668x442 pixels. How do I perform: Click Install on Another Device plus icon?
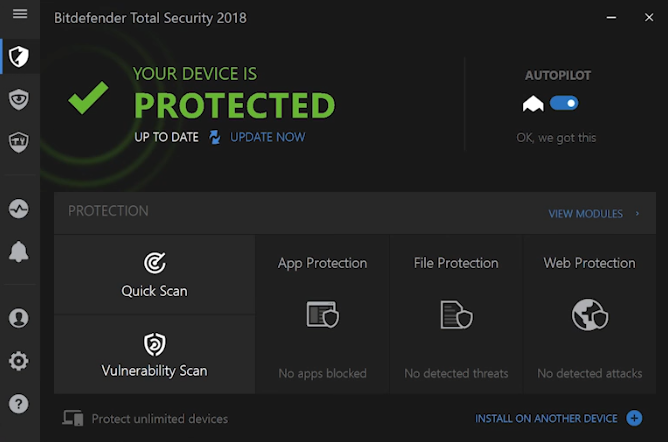[x=634, y=418]
